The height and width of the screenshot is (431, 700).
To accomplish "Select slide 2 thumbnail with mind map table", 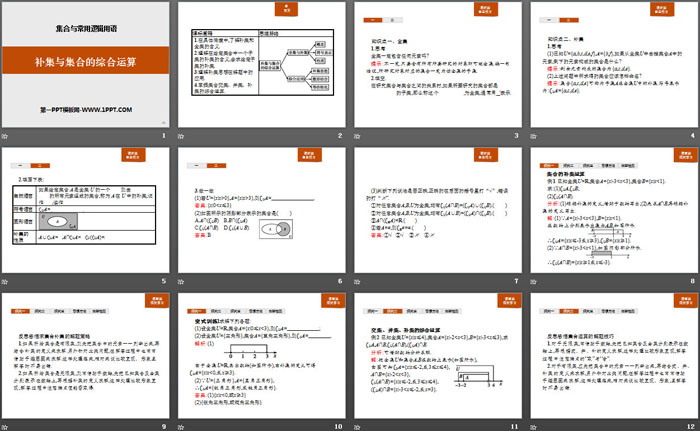I will (x=262, y=64).
